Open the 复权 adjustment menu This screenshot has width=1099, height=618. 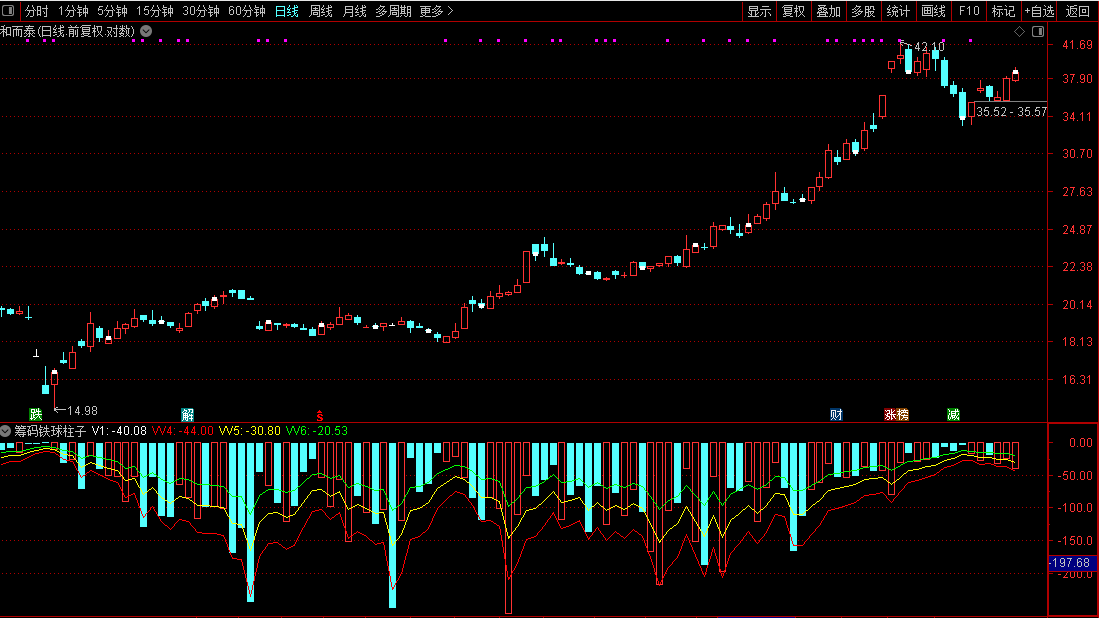coord(793,11)
